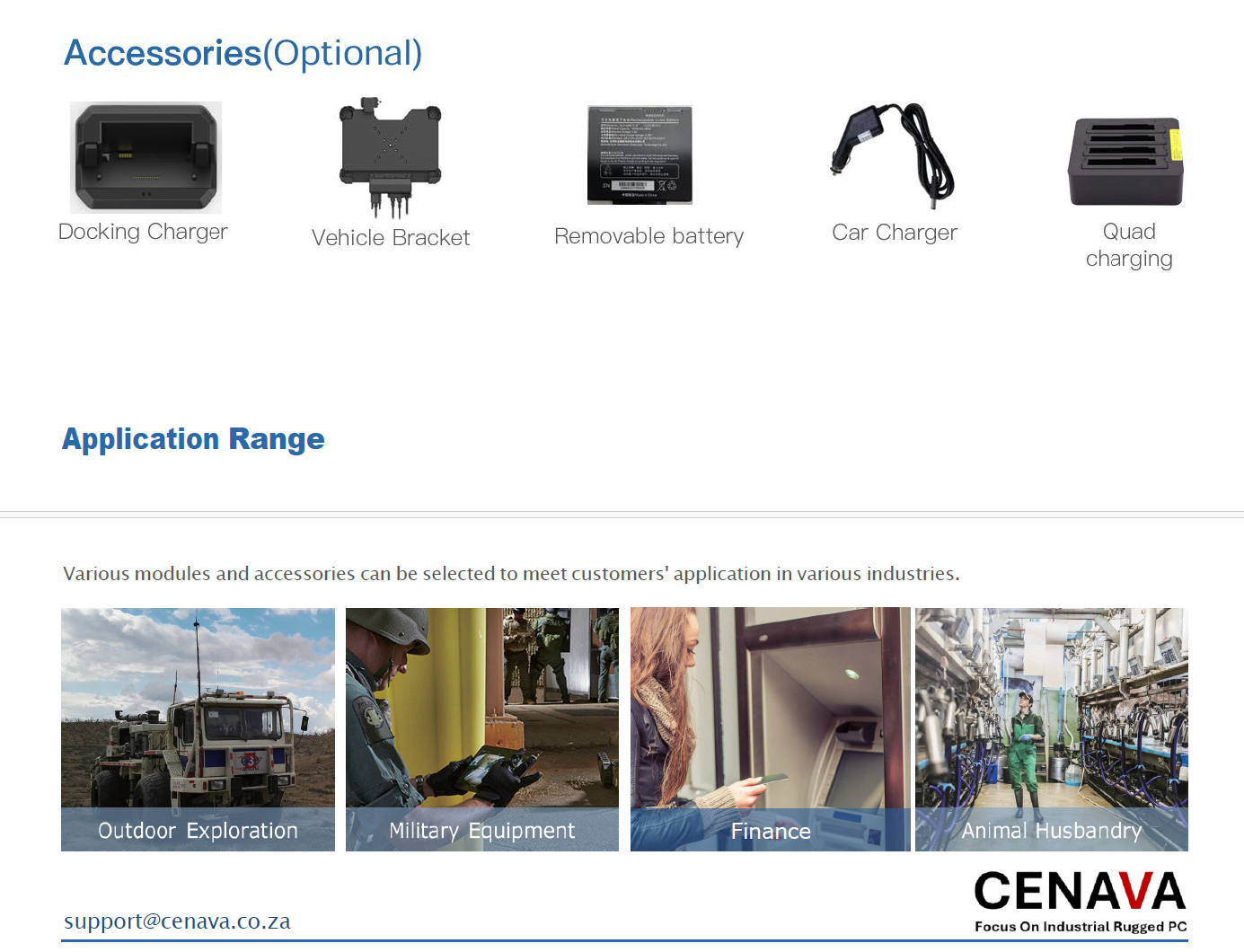1244x952 pixels.
Task: Open the Military Equipment photo
Action: (x=482, y=729)
